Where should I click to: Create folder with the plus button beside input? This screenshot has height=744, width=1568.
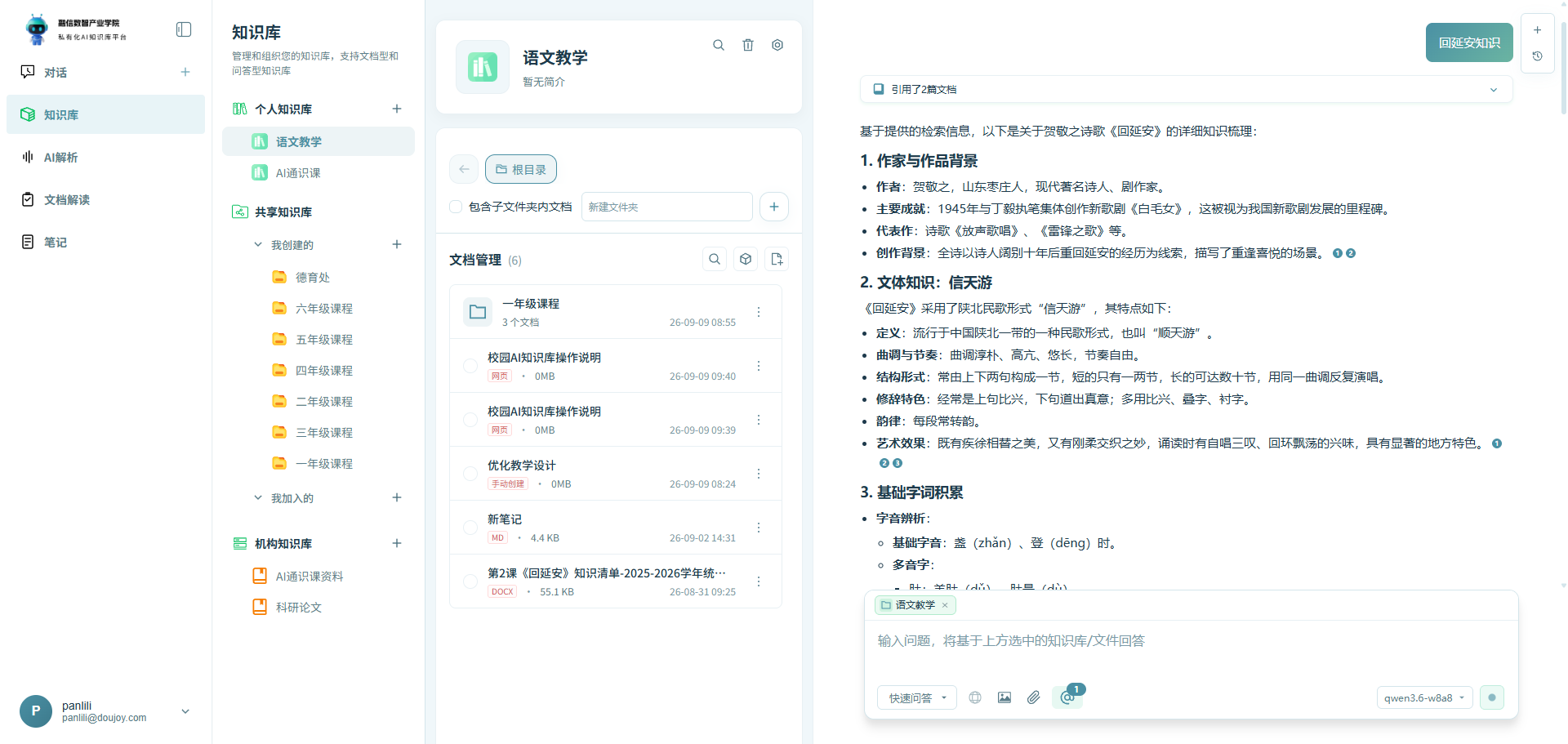[x=774, y=207]
